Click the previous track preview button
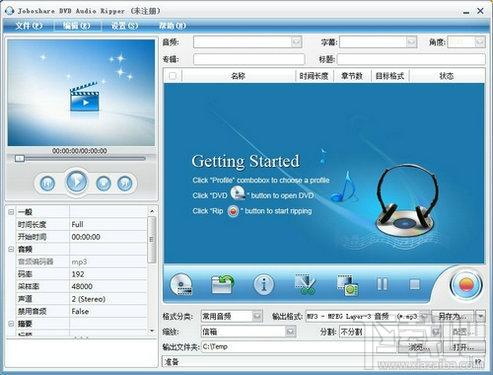 [47, 183]
